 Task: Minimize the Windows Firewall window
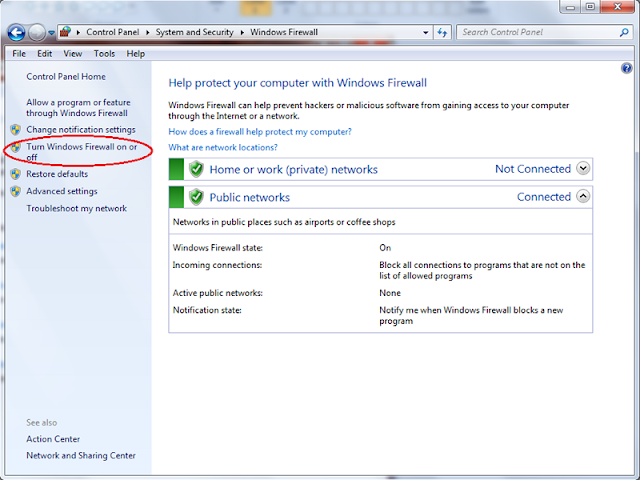571,7
